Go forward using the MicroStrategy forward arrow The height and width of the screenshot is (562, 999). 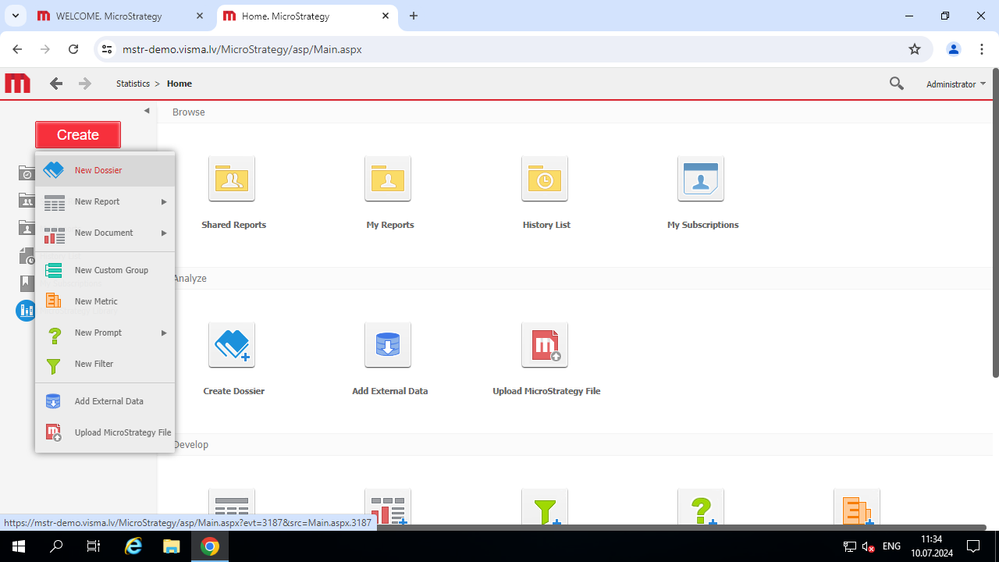(85, 83)
